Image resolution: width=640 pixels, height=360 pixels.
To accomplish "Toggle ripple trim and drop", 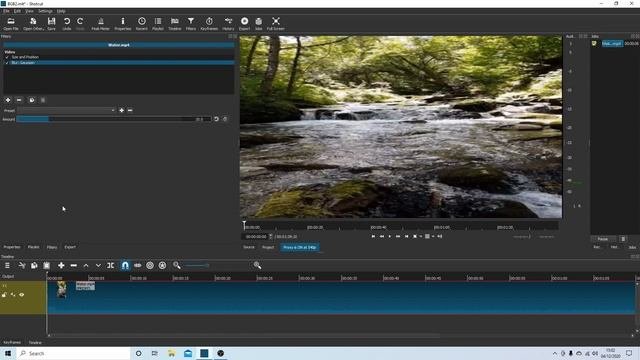I will [x=150, y=265].
